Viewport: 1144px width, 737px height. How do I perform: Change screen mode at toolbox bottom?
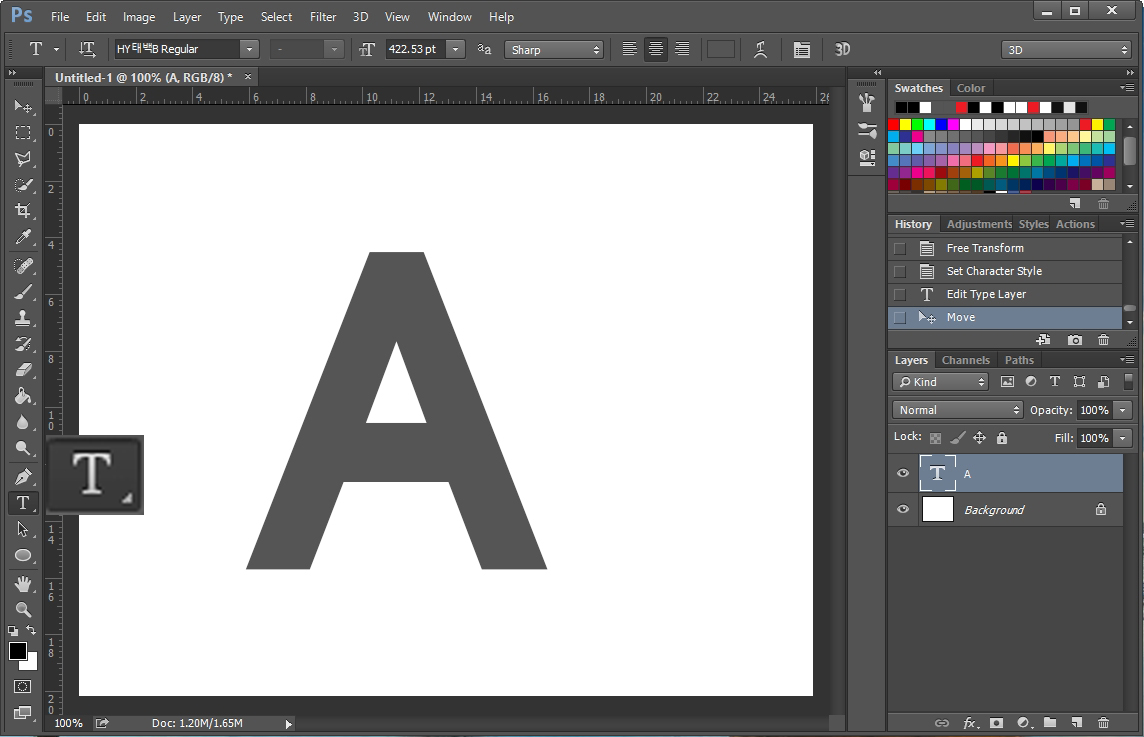click(23, 713)
